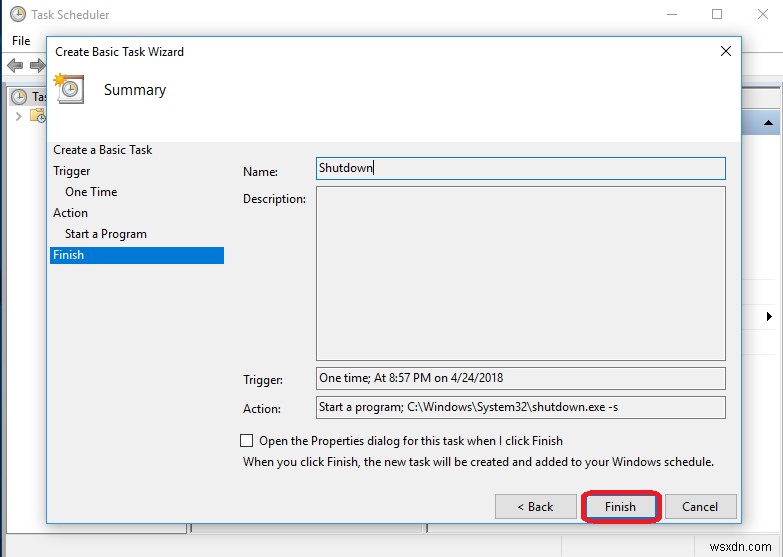Cancel the Create Basic Task Wizard
This screenshot has width=783, height=557.
700,507
